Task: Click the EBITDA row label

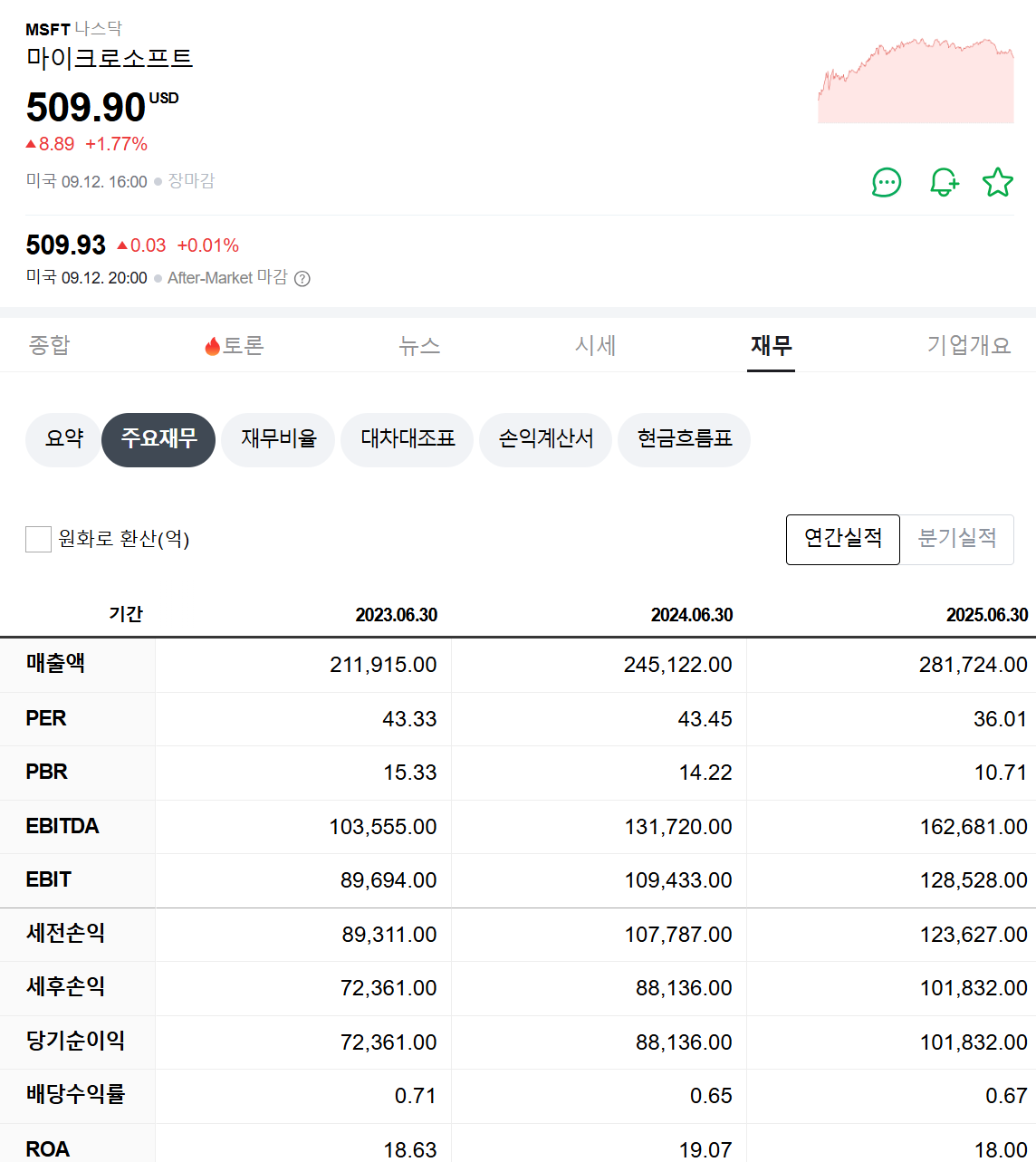Action: point(62,826)
